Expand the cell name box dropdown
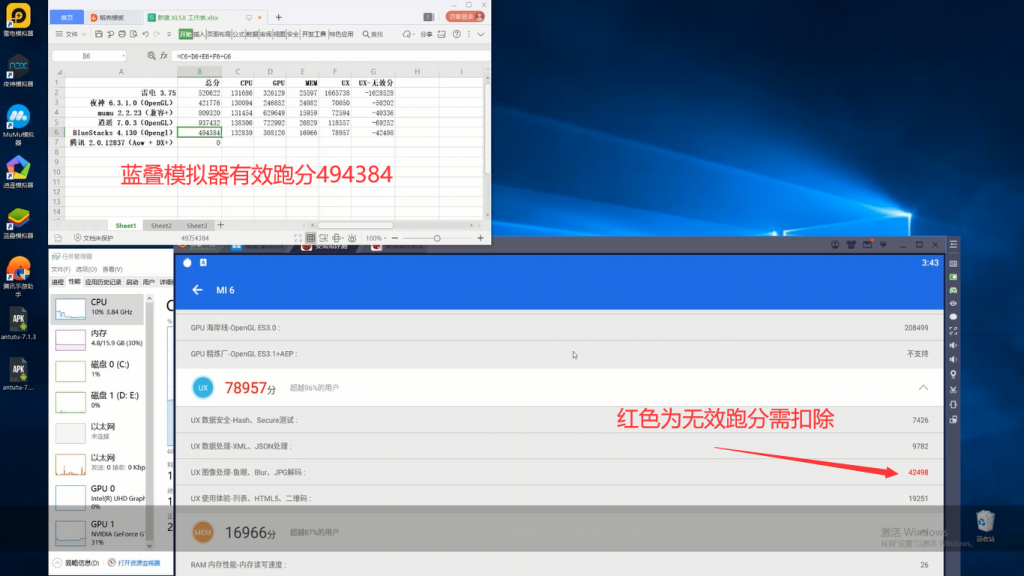Screen dimensions: 1024x576 click(123, 56)
